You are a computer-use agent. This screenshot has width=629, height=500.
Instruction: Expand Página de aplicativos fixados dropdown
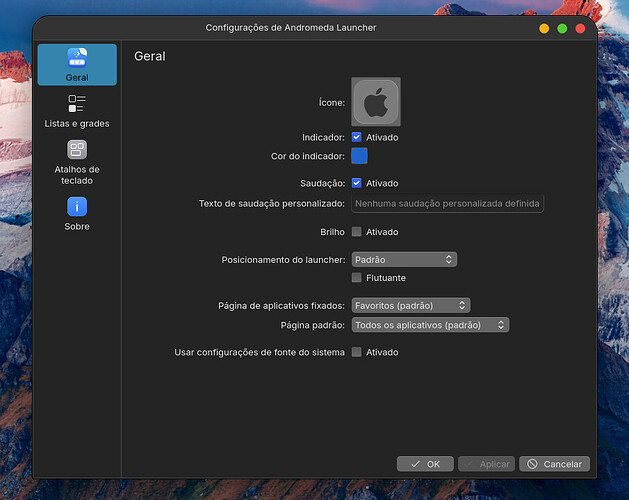411,305
